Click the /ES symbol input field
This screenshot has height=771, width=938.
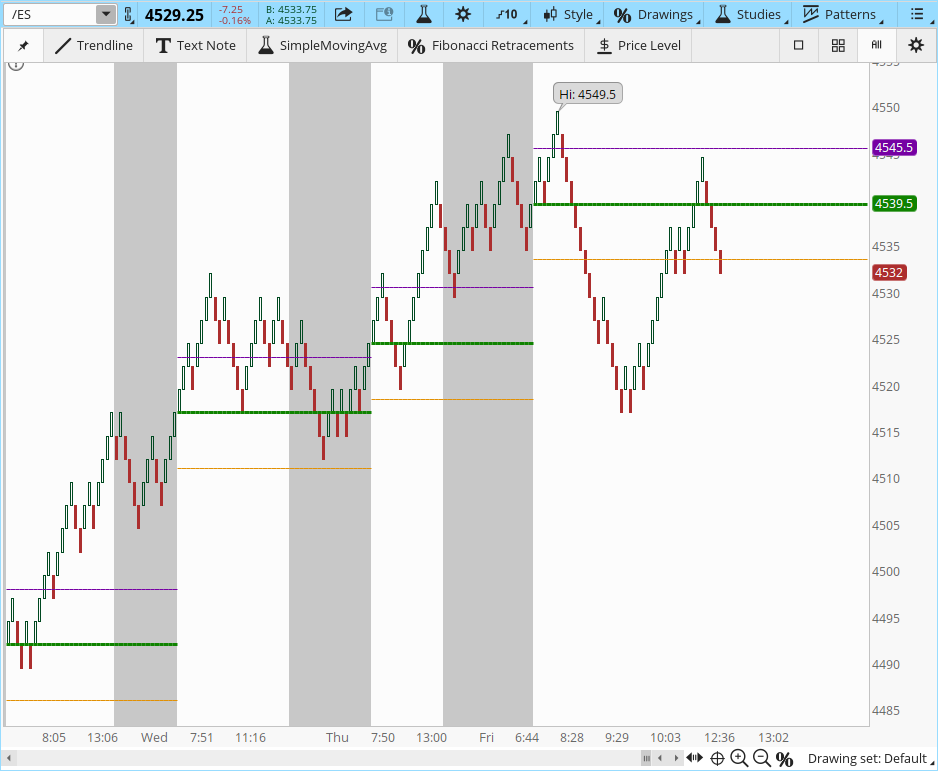[x=50, y=14]
